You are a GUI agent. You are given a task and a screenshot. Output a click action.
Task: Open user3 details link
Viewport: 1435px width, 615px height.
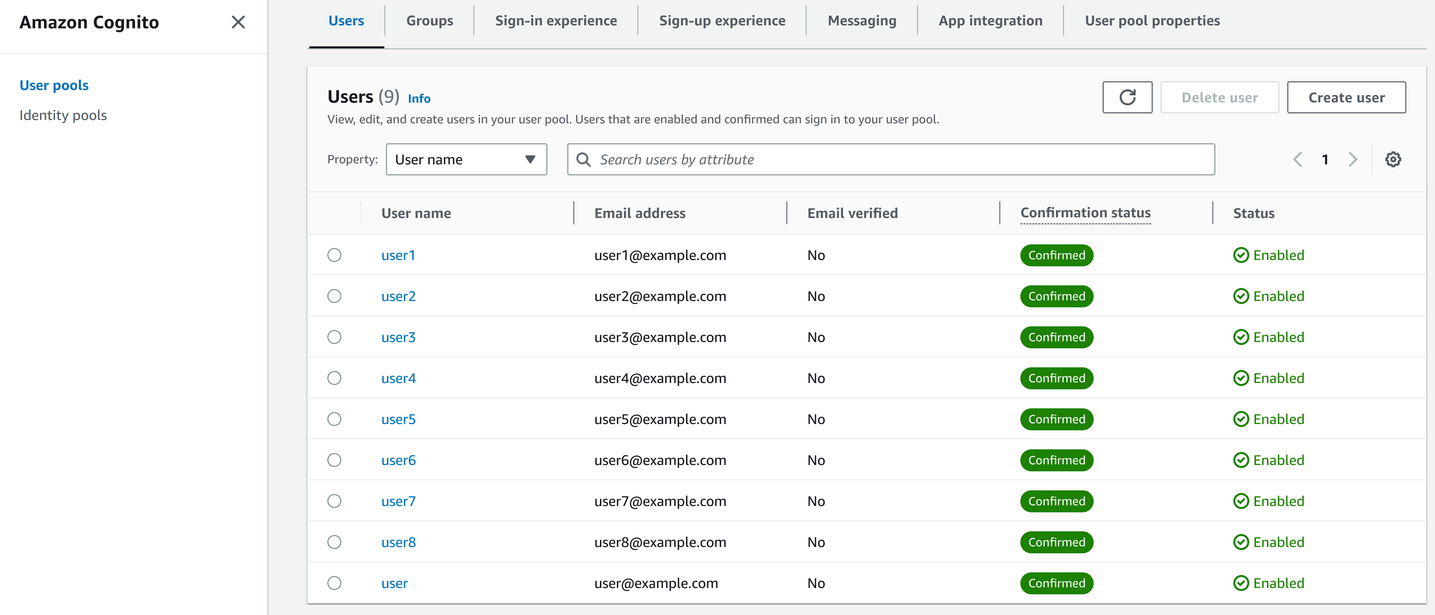[398, 337]
